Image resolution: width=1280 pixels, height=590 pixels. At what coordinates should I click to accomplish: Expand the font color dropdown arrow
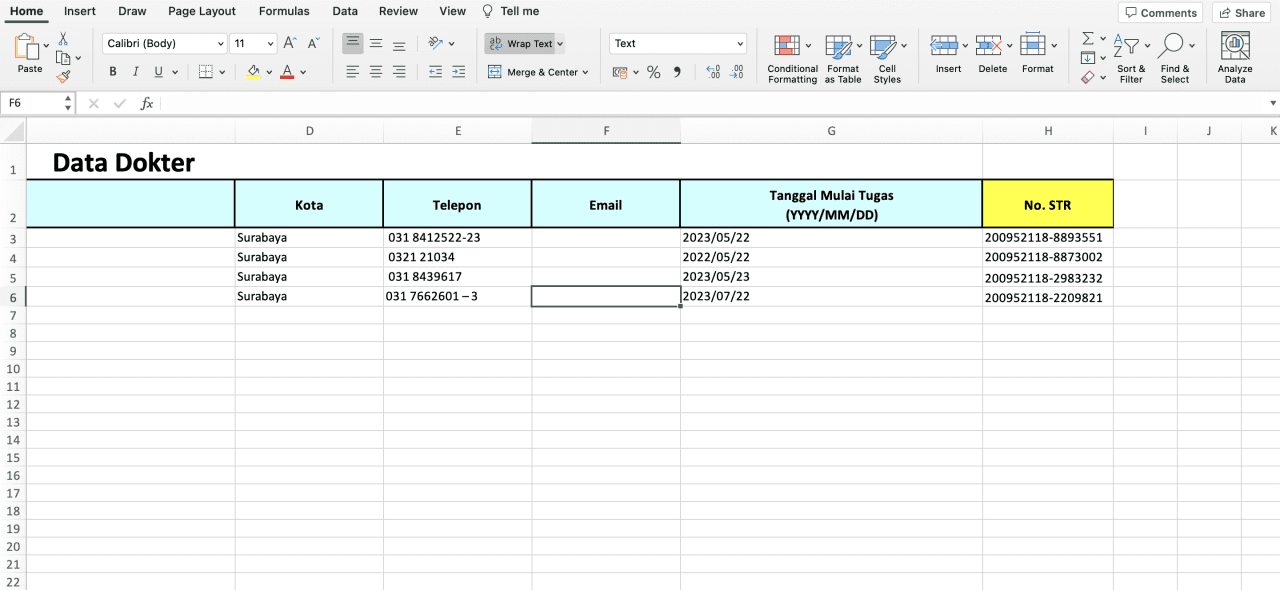(303, 72)
